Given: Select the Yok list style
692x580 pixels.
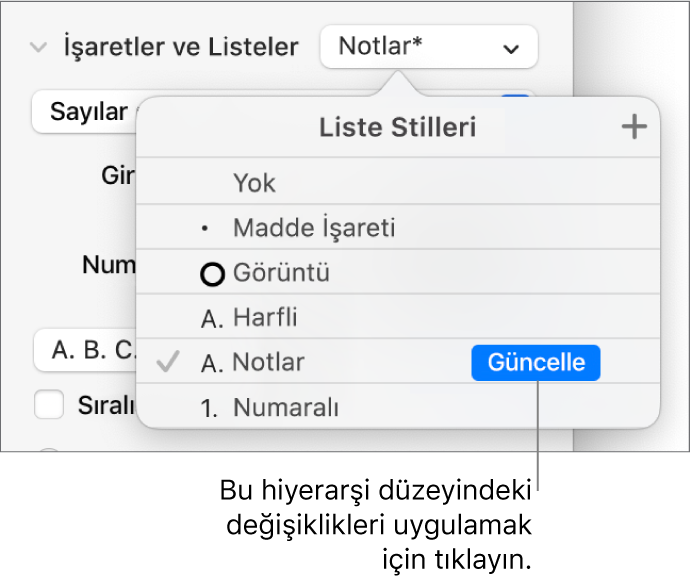Looking at the screenshot, I should [x=398, y=182].
